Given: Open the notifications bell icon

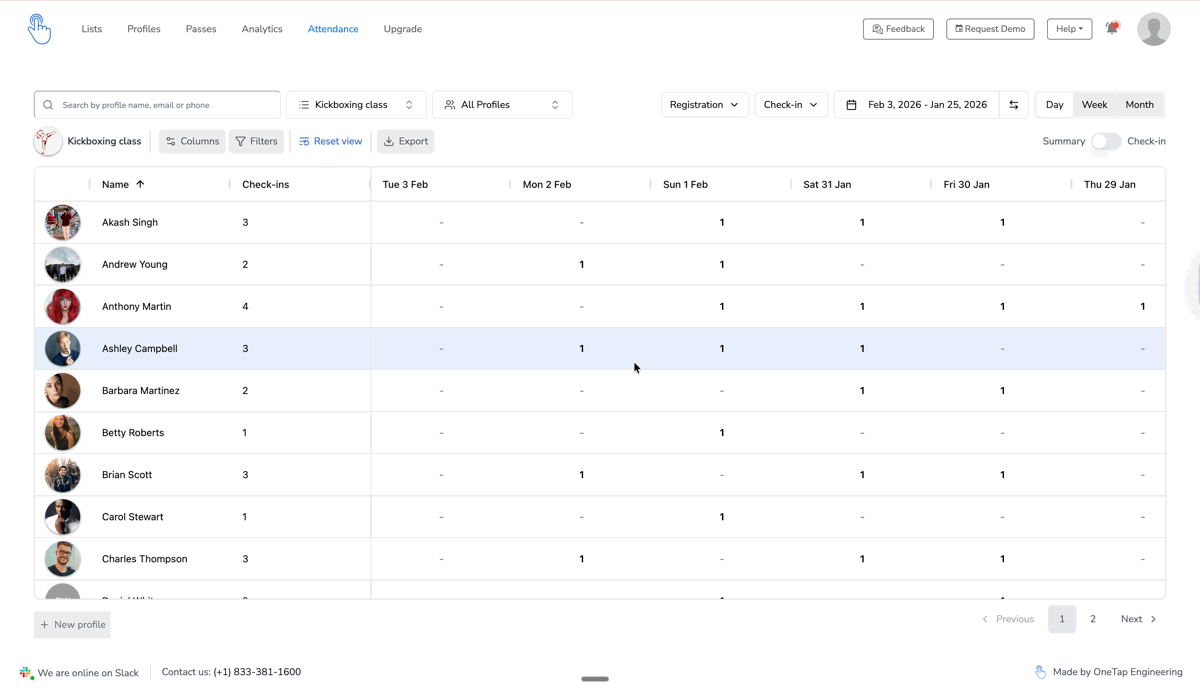Looking at the screenshot, I should click(1112, 29).
